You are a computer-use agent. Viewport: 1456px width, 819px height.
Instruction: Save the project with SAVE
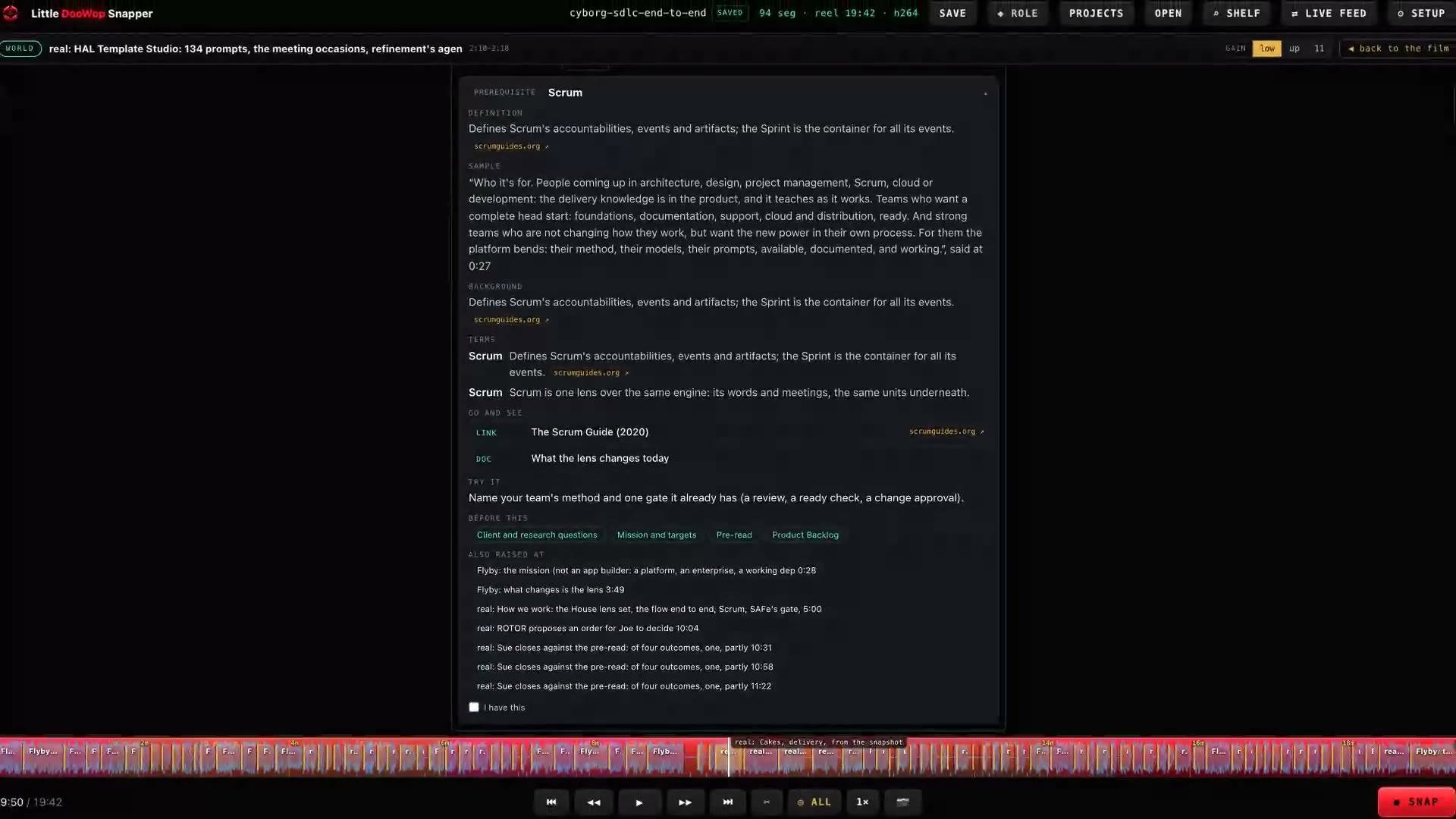[x=952, y=13]
